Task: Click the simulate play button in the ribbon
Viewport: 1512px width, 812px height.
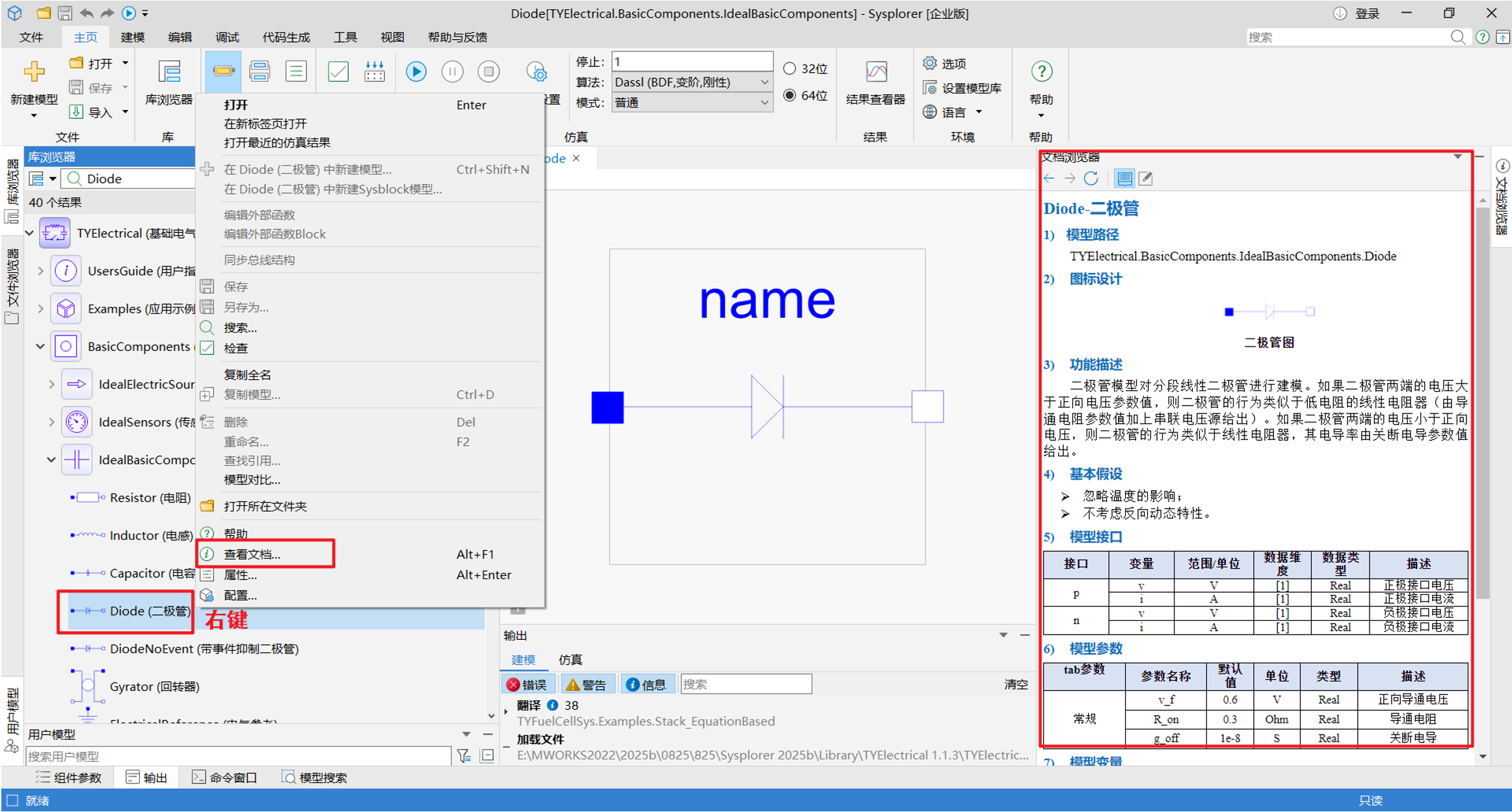Action: tap(416, 72)
